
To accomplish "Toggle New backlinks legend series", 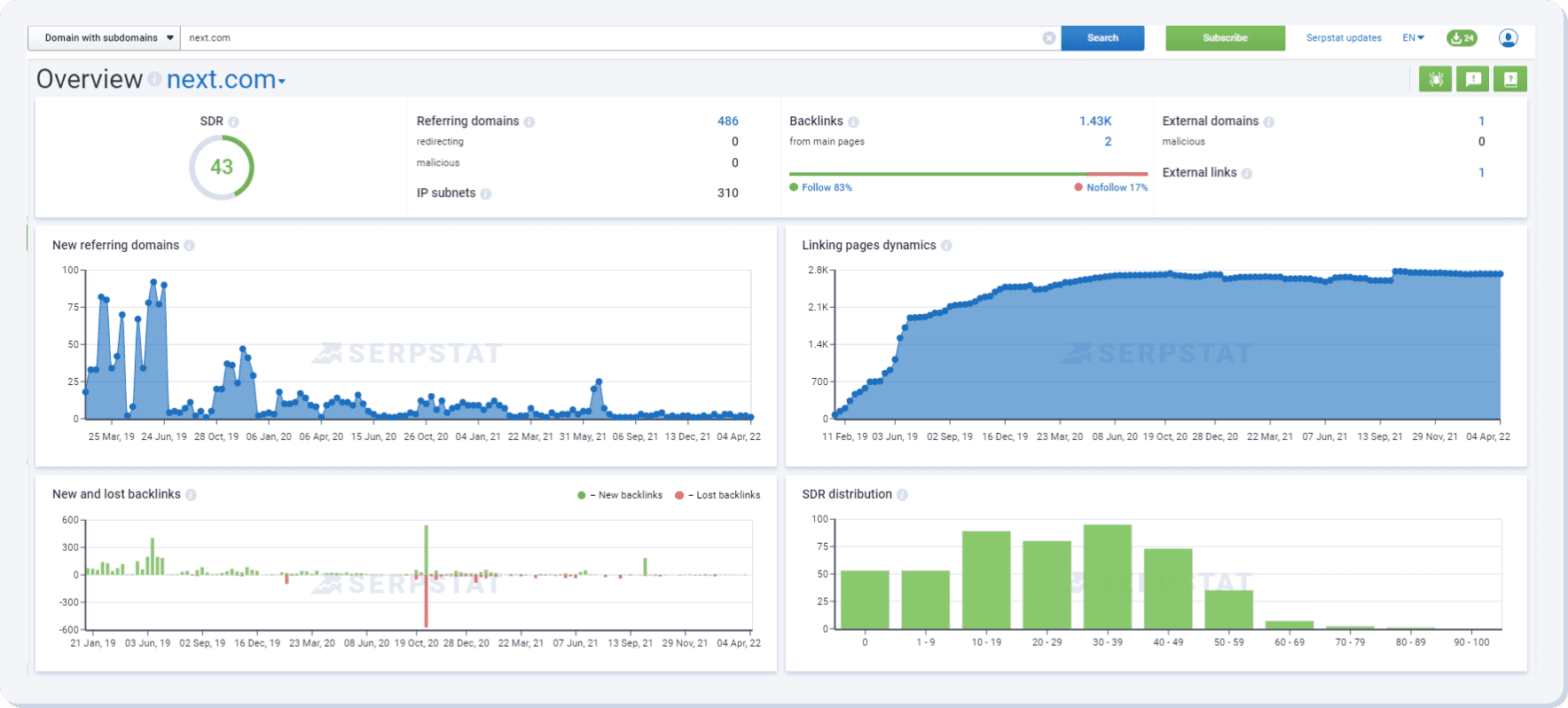I will click(620, 495).
